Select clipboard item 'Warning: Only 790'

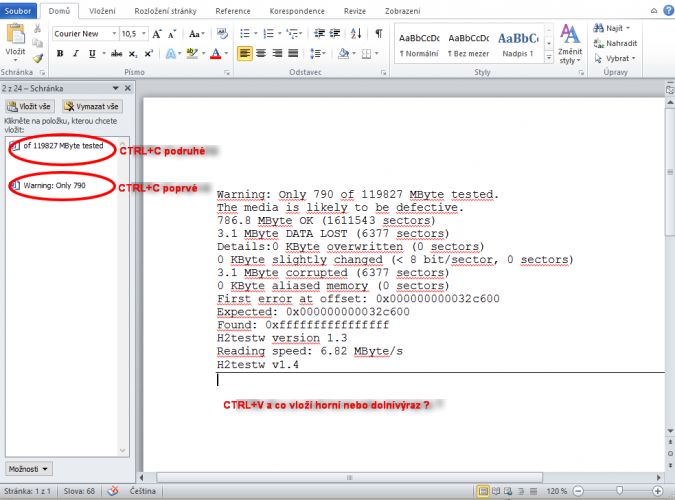pos(54,186)
